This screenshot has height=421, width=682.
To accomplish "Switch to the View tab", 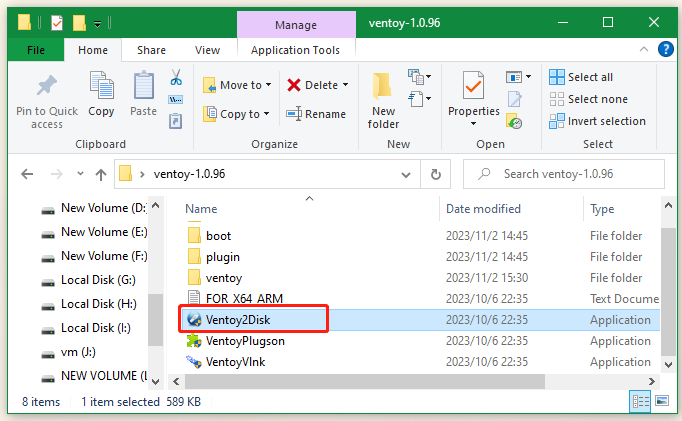I will click(x=207, y=50).
